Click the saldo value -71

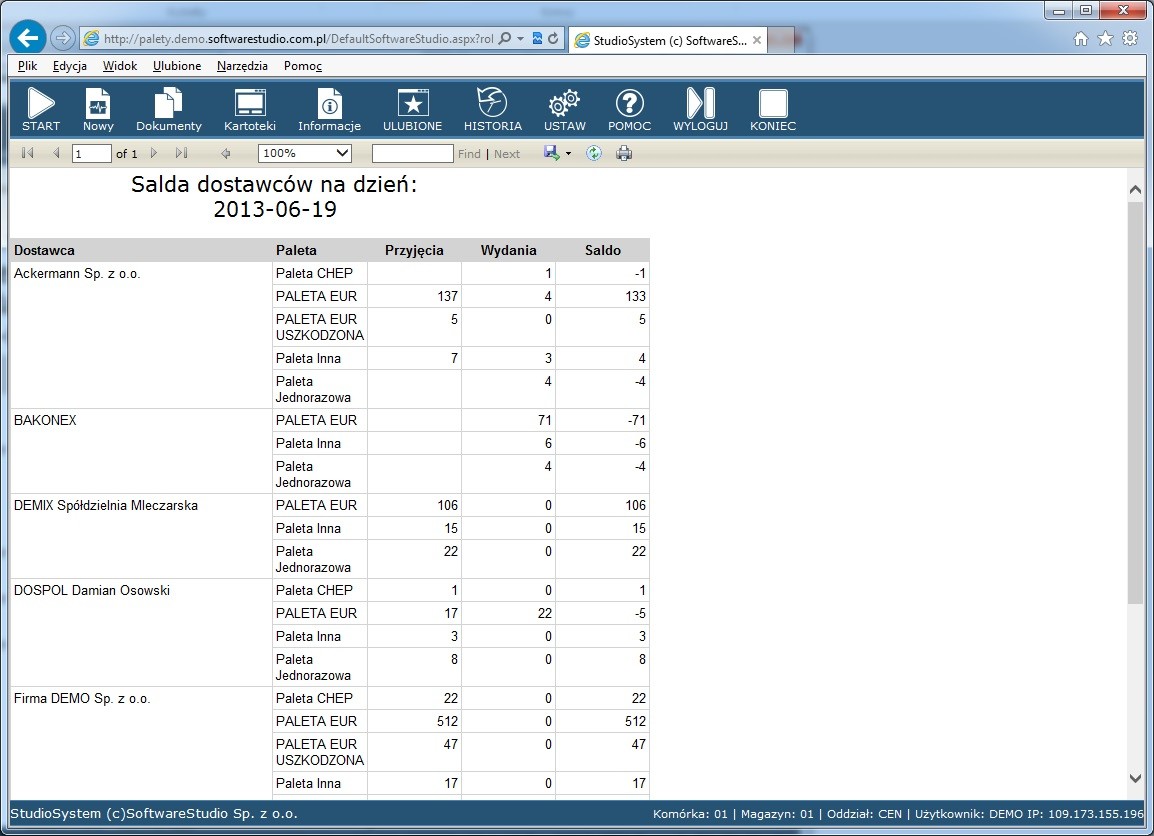637,420
